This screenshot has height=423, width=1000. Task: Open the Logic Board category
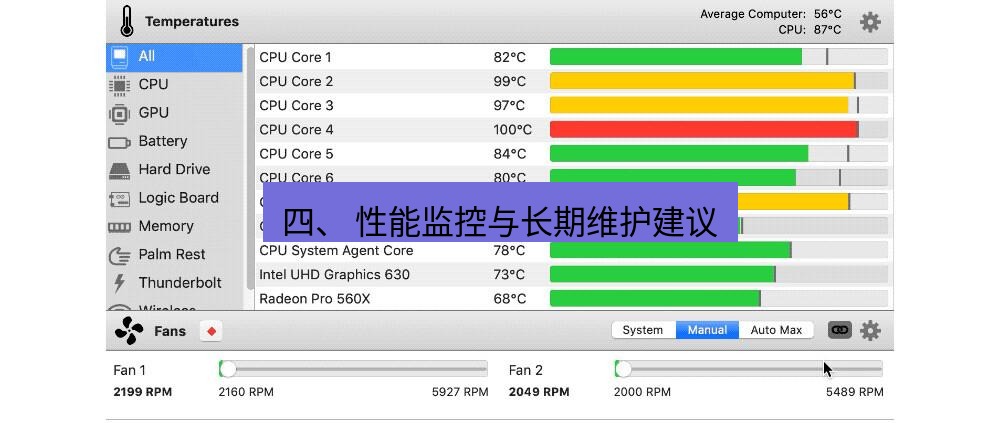pyautogui.click(x=178, y=198)
